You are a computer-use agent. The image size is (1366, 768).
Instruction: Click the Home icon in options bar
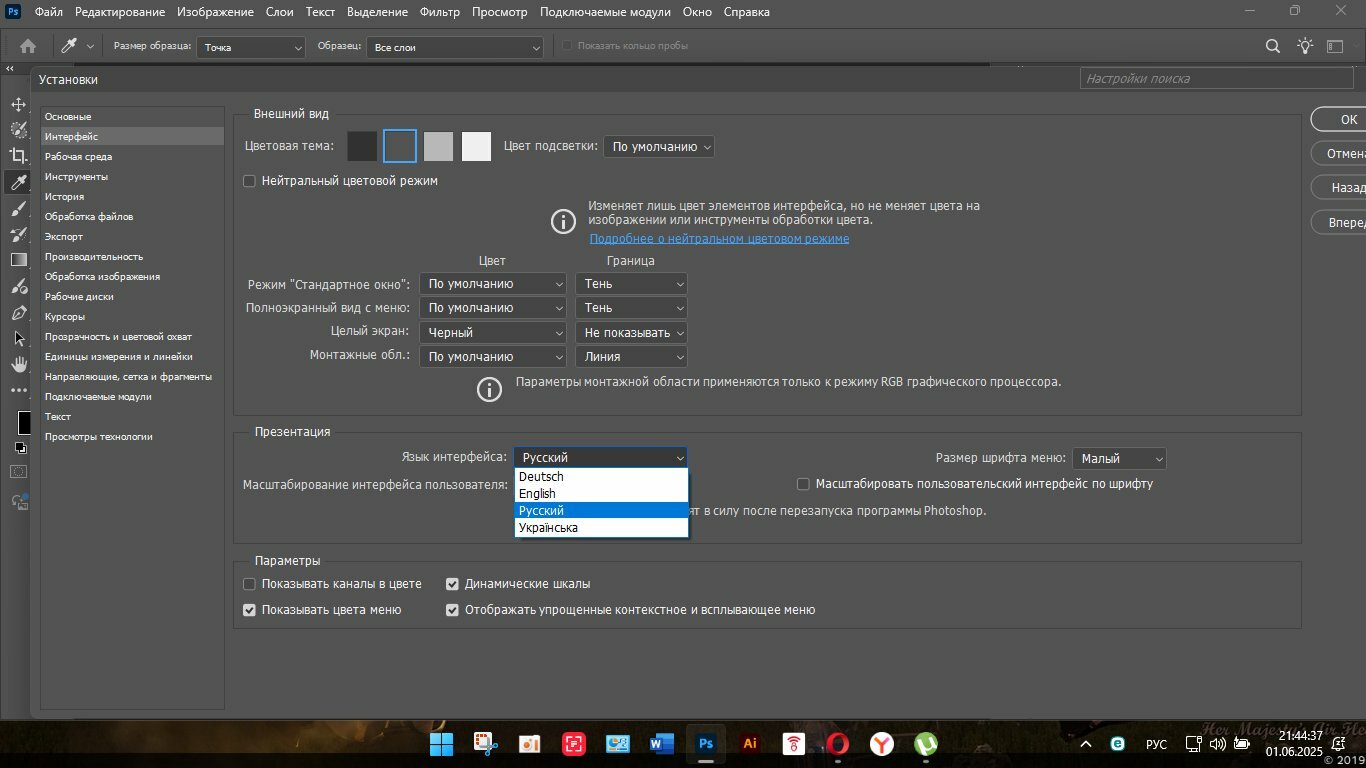pyautogui.click(x=28, y=46)
